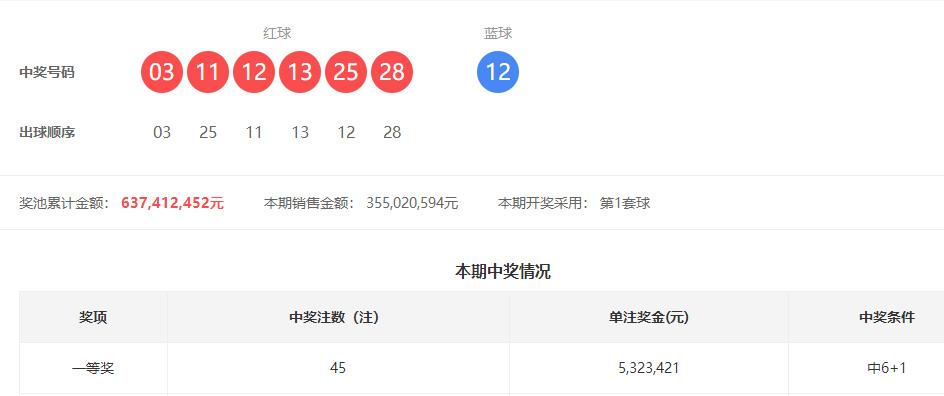Click the 出球顺序 label
944x396 pixels.
click(x=47, y=132)
